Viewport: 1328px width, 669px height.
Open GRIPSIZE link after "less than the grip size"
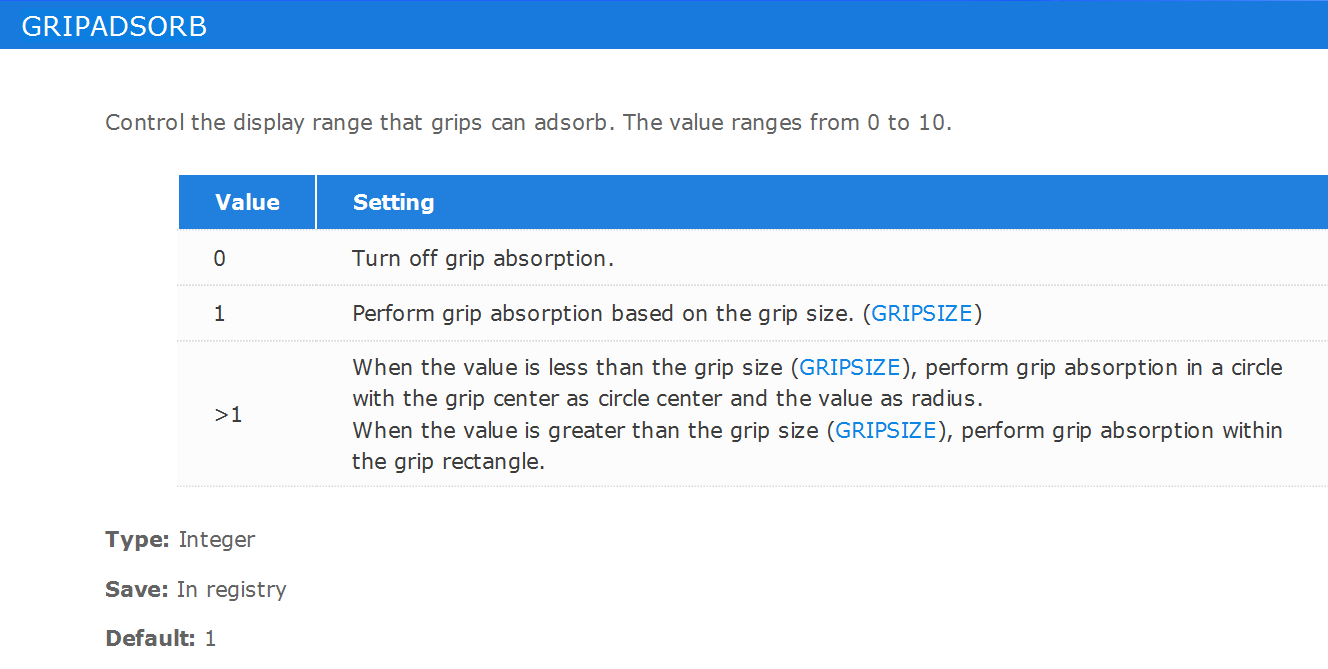(x=850, y=368)
